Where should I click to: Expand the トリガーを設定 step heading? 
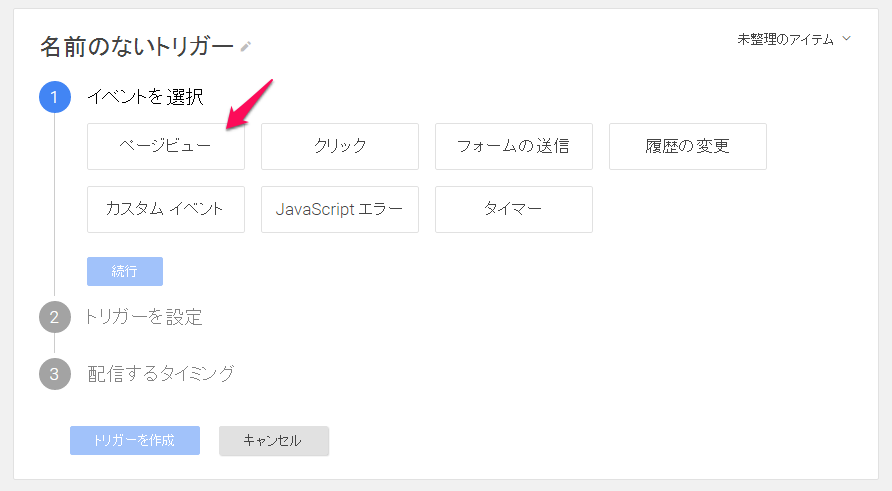145,317
